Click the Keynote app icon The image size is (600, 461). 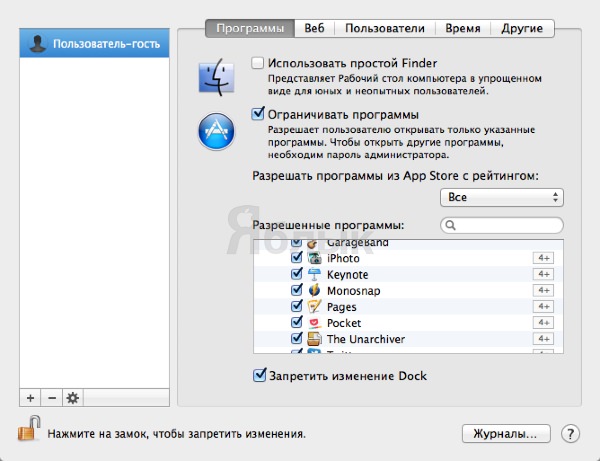315,274
